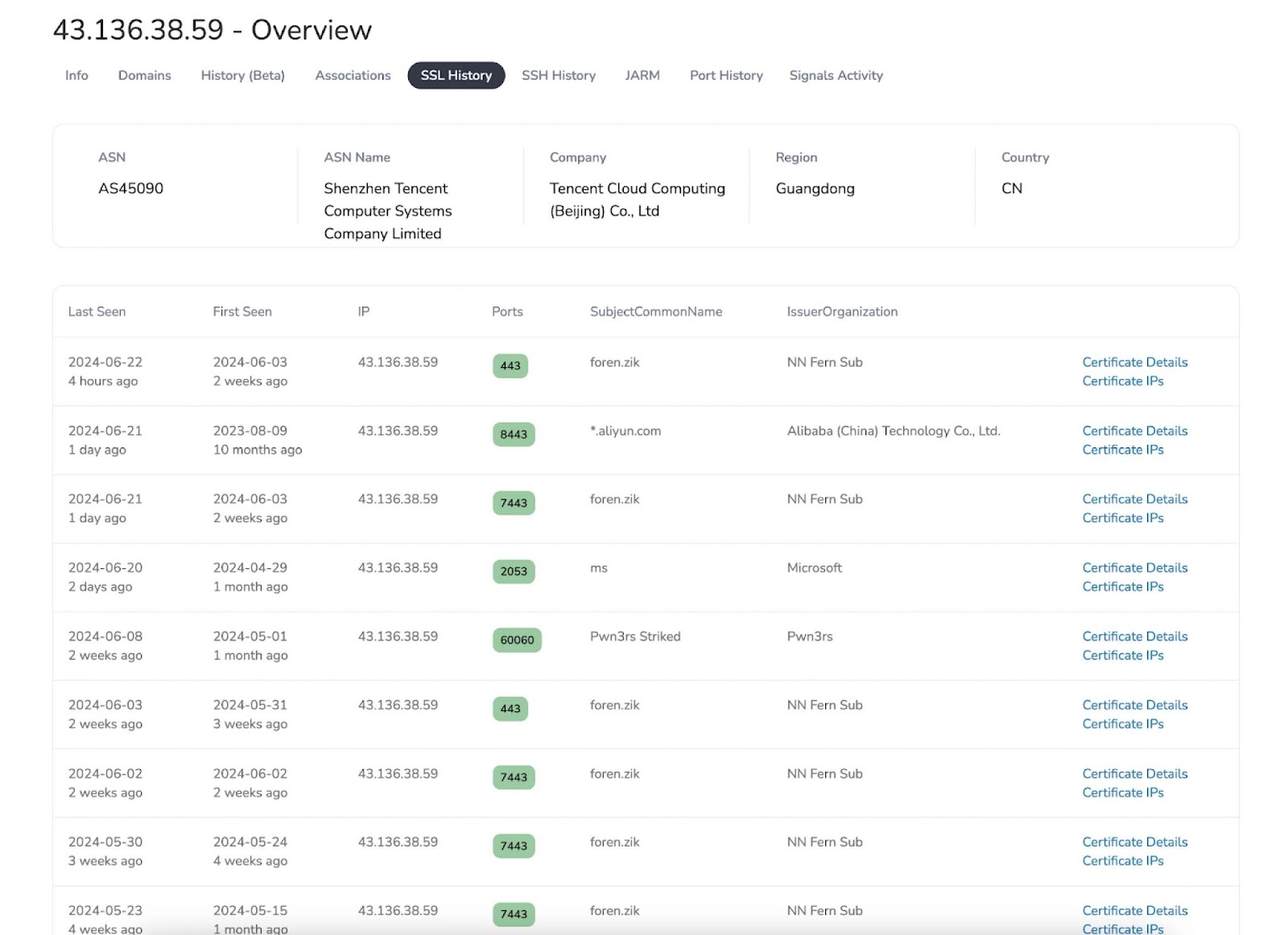Open the Info tab
Screen dimensions: 1288x935
(76, 76)
